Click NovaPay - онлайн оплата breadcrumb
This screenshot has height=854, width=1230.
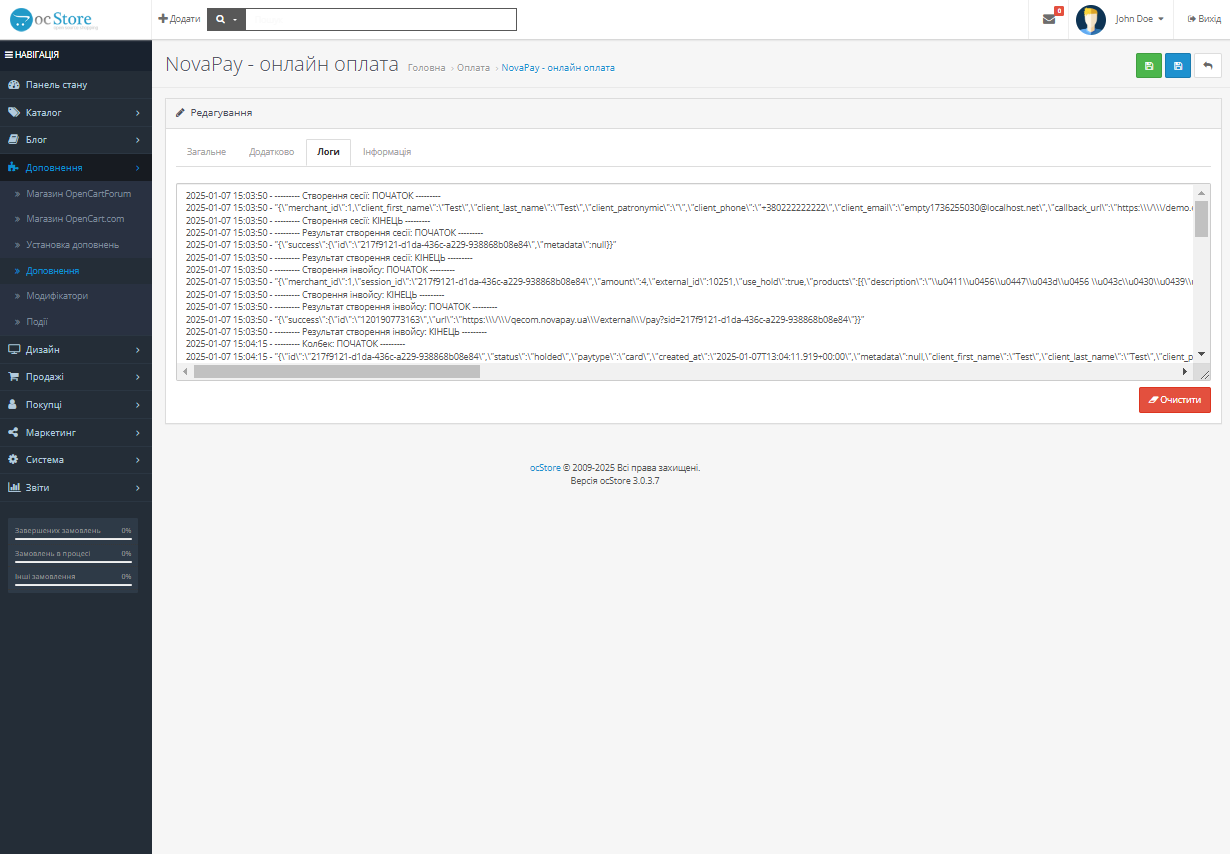(558, 68)
